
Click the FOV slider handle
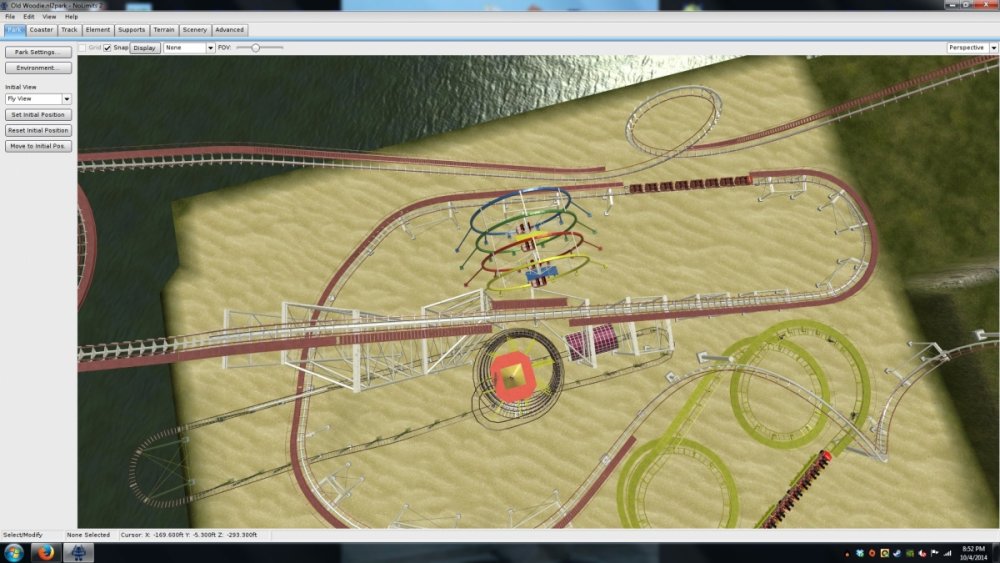point(256,47)
